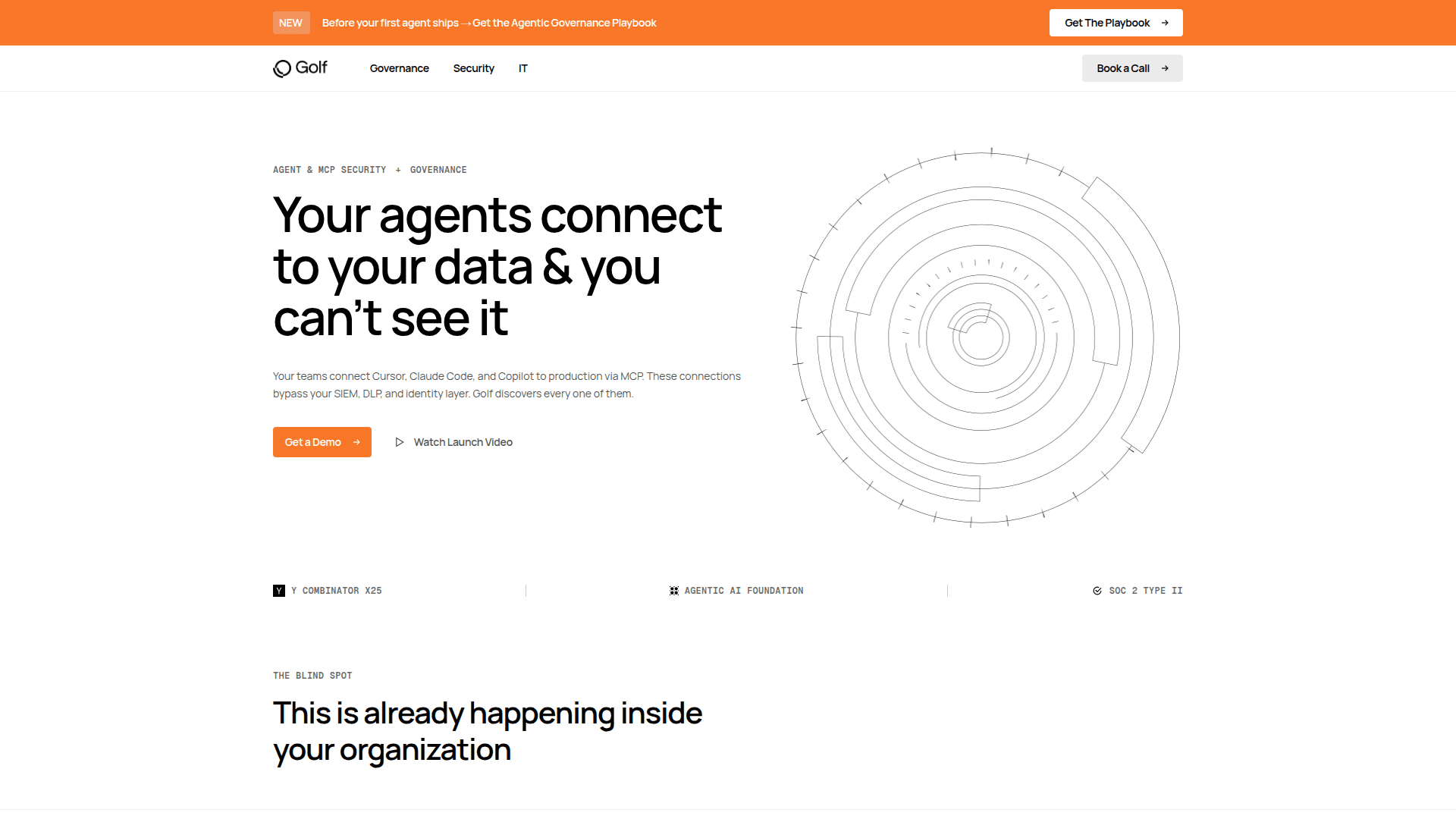Open the Governance menu item
The width and height of the screenshot is (1456, 819).
399,68
